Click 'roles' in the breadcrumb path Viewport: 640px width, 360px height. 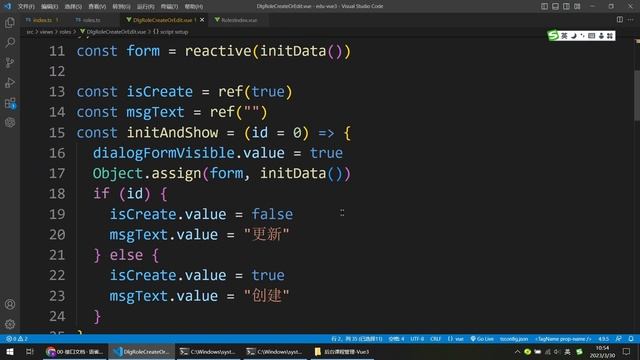click(x=65, y=32)
